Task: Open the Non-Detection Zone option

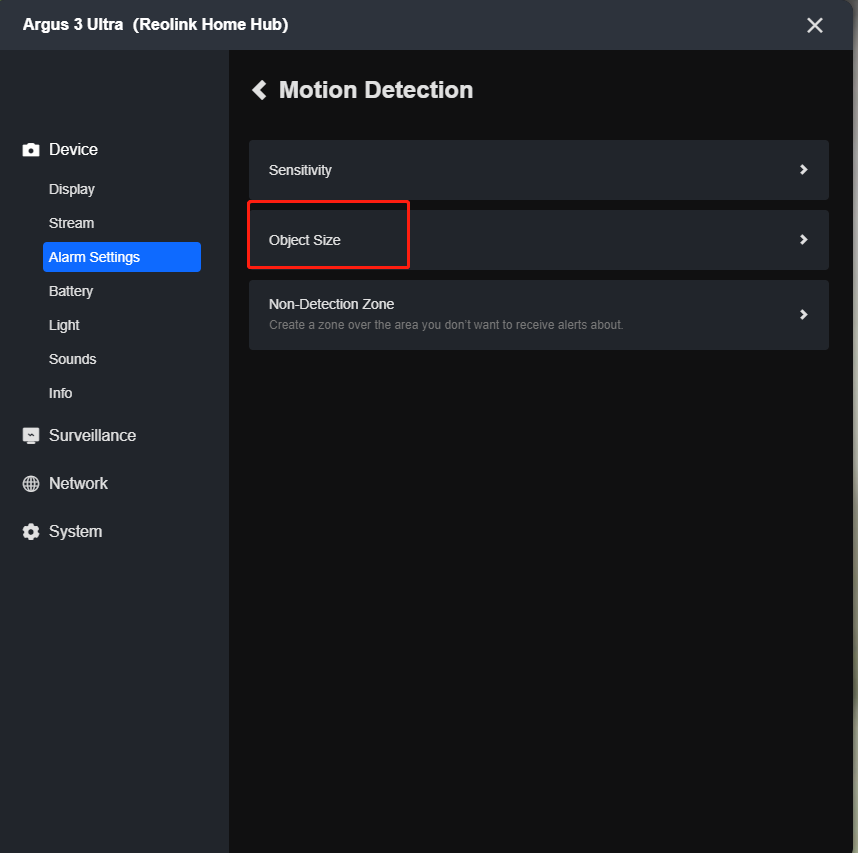Action: point(538,315)
